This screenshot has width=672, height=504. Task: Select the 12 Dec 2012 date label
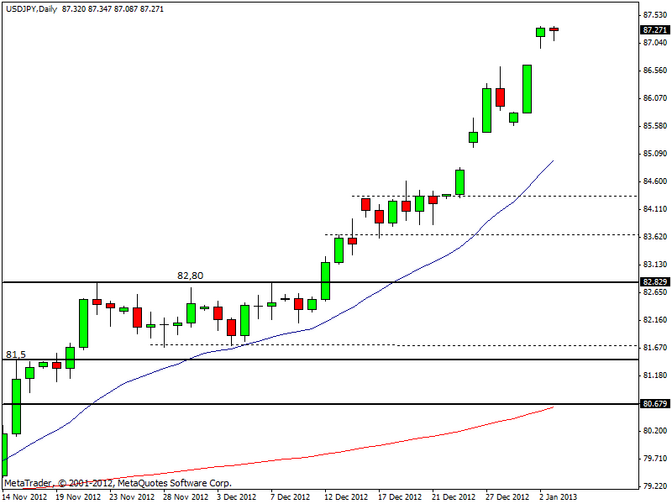[x=343, y=496]
